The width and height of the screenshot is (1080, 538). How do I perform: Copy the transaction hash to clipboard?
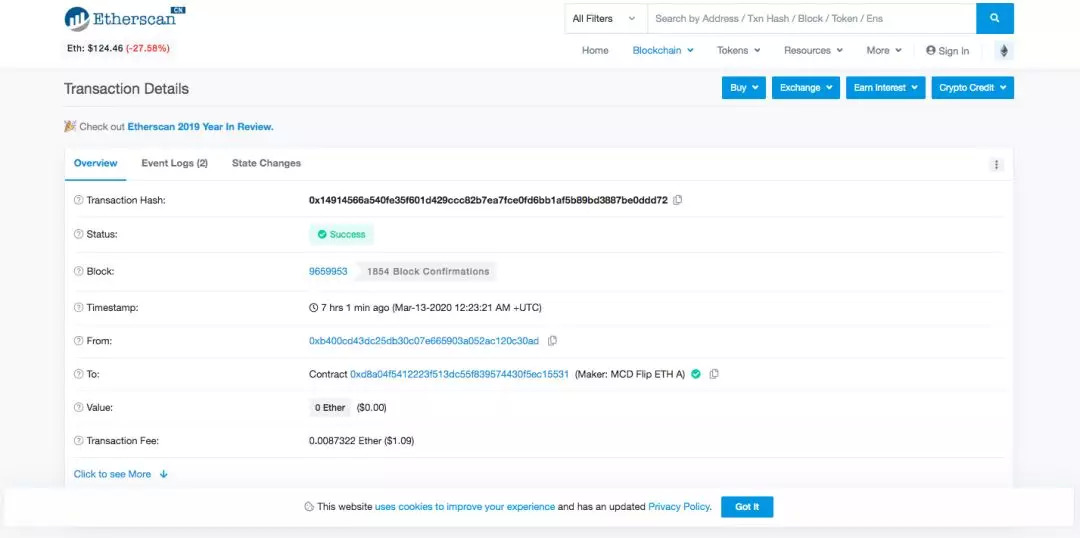[x=678, y=200]
